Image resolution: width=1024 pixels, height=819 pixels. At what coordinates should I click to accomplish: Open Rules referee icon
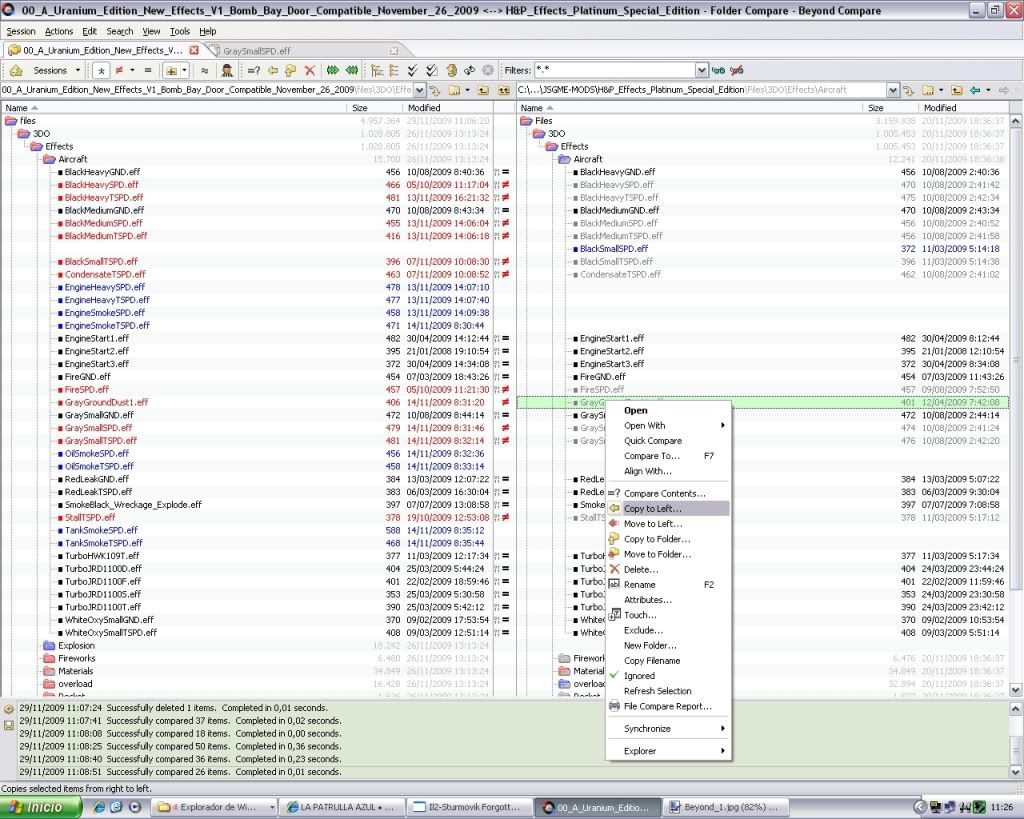tap(227, 71)
